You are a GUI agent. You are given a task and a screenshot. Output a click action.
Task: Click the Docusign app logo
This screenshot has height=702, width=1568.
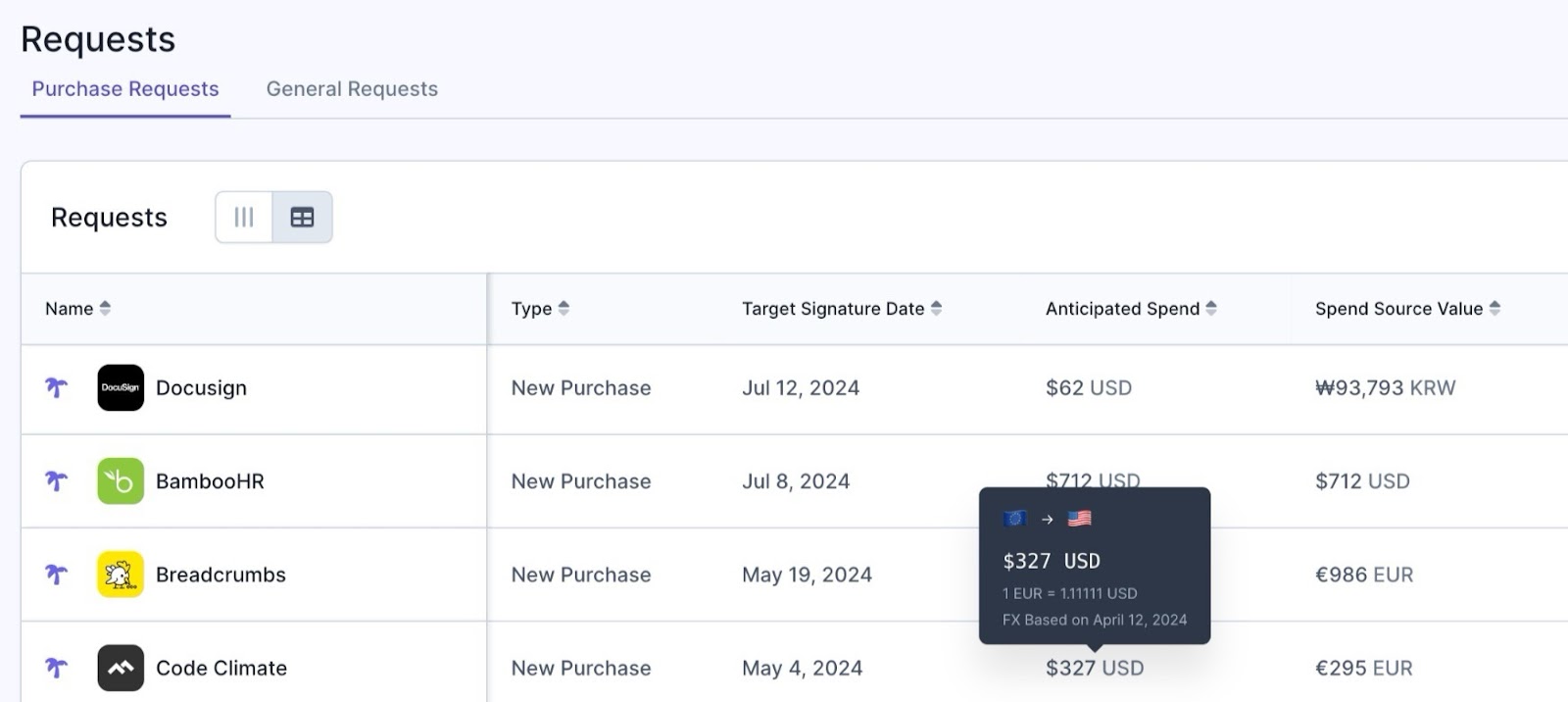click(x=121, y=387)
